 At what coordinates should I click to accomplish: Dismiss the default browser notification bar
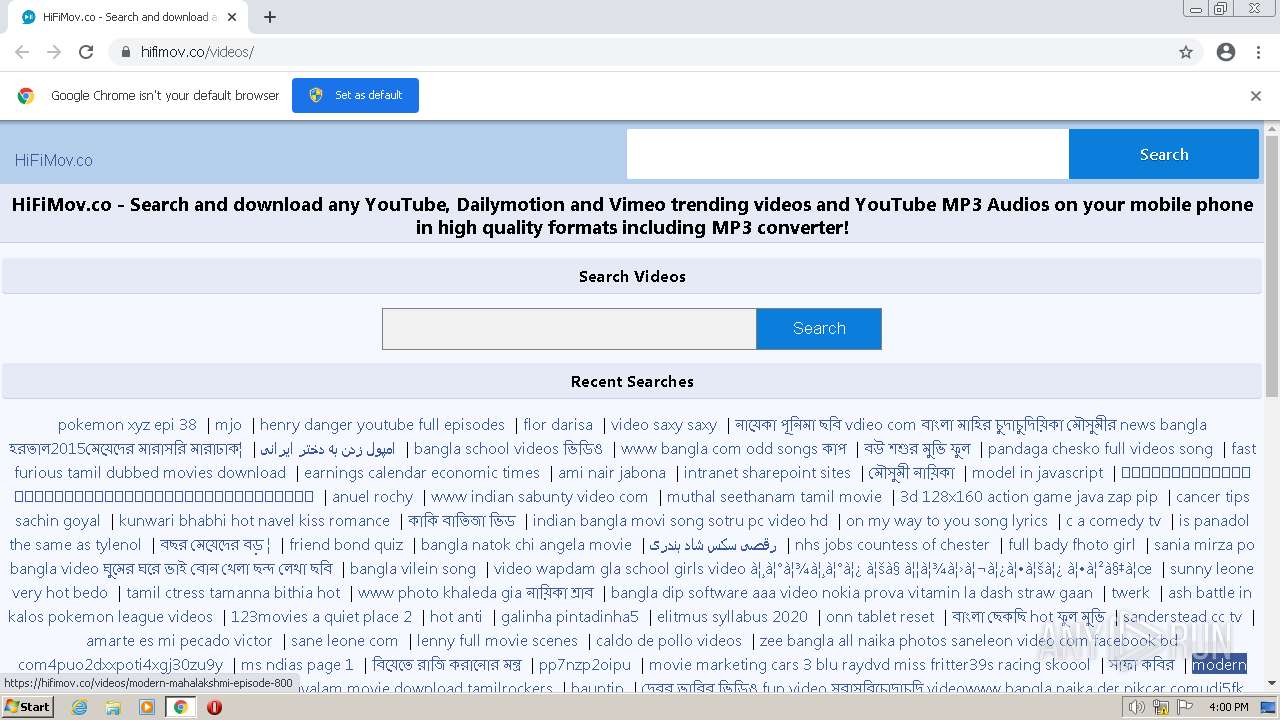pyautogui.click(x=1256, y=96)
